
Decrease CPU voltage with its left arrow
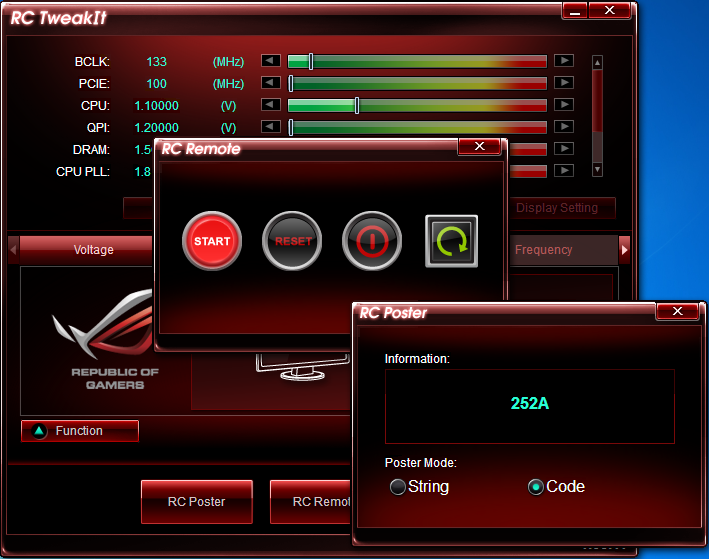(271, 105)
